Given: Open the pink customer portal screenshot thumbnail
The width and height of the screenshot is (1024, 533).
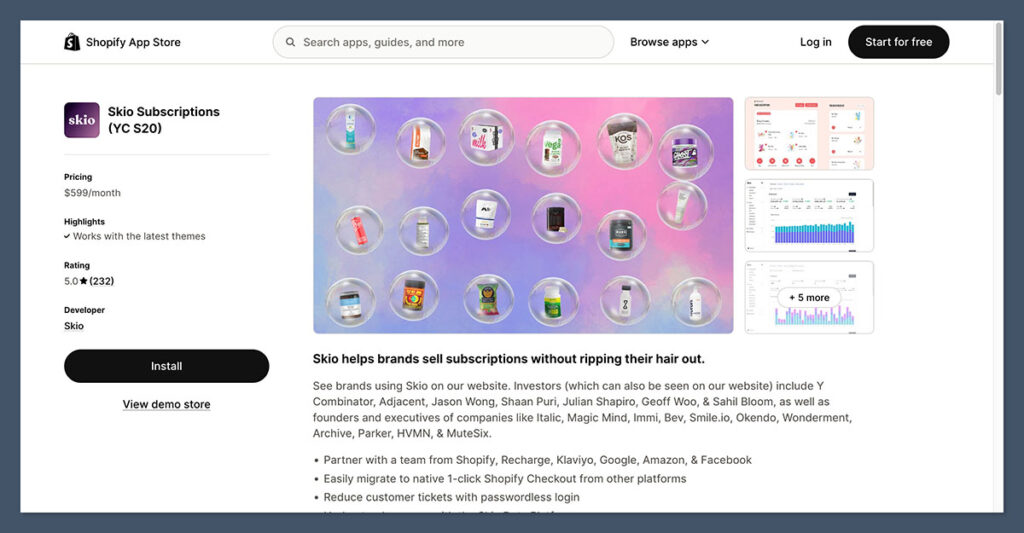Looking at the screenshot, I should coord(809,133).
